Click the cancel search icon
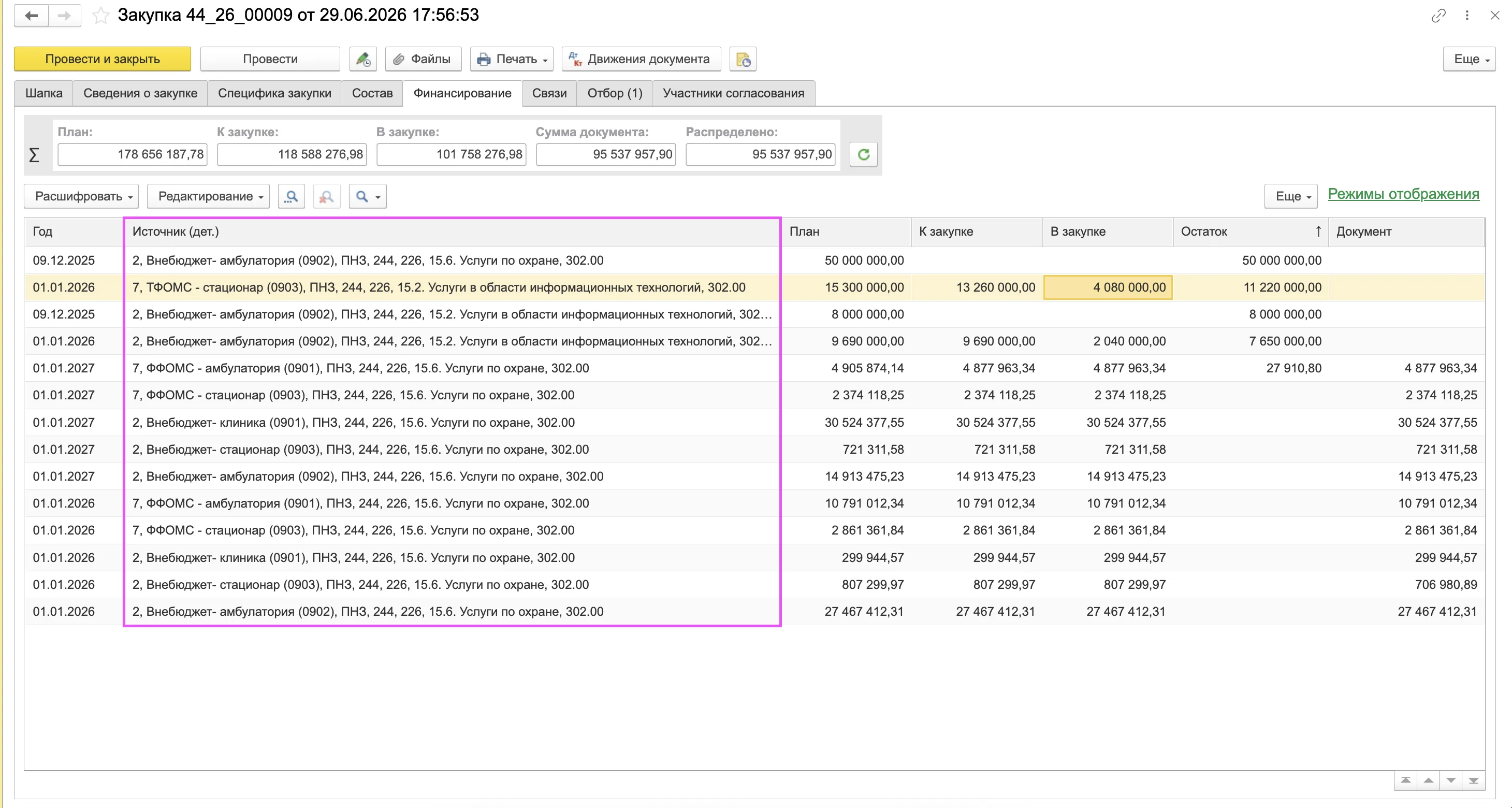This screenshot has width=1512, height=808. [326, 196]
